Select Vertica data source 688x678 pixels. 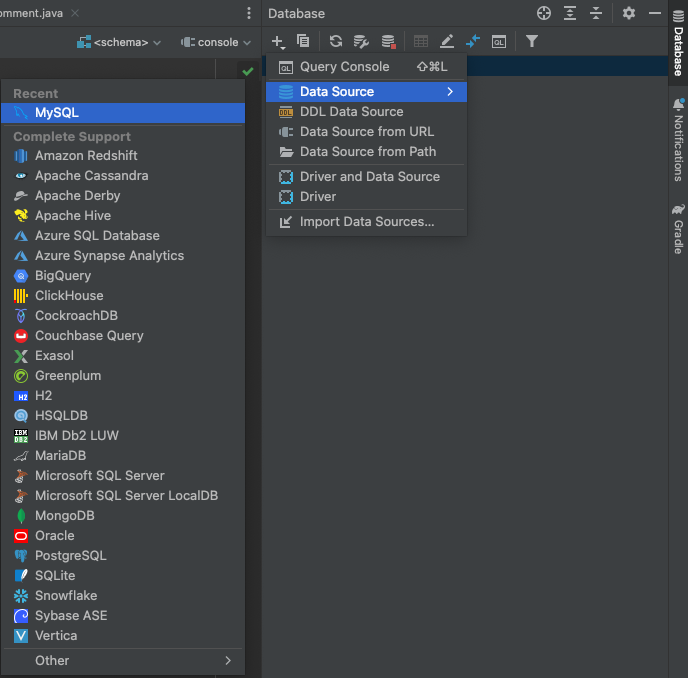pyautogui.click(x=123, y=635)
